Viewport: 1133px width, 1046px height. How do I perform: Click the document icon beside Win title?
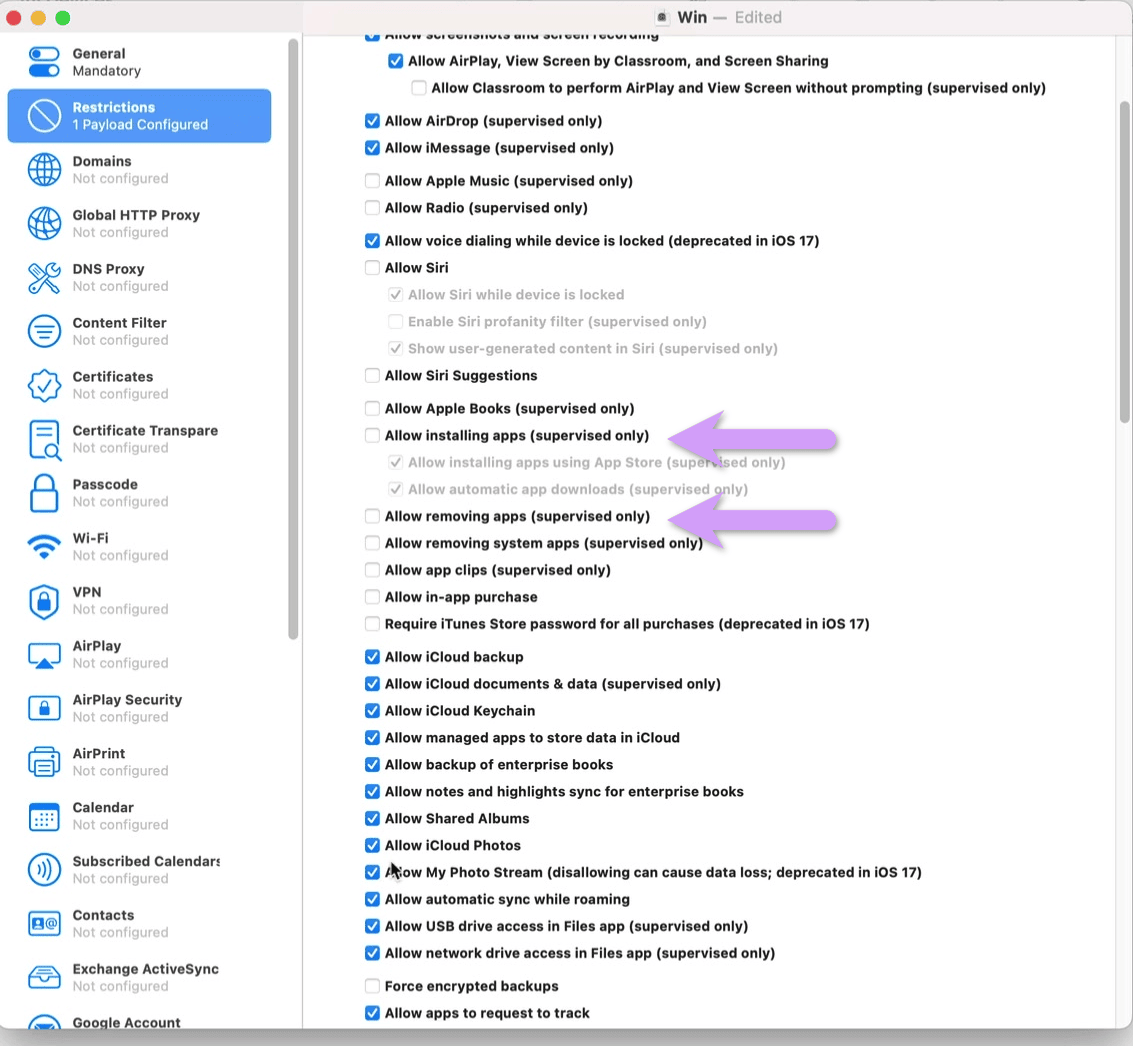pyautogui.click(x=662, y=17)
